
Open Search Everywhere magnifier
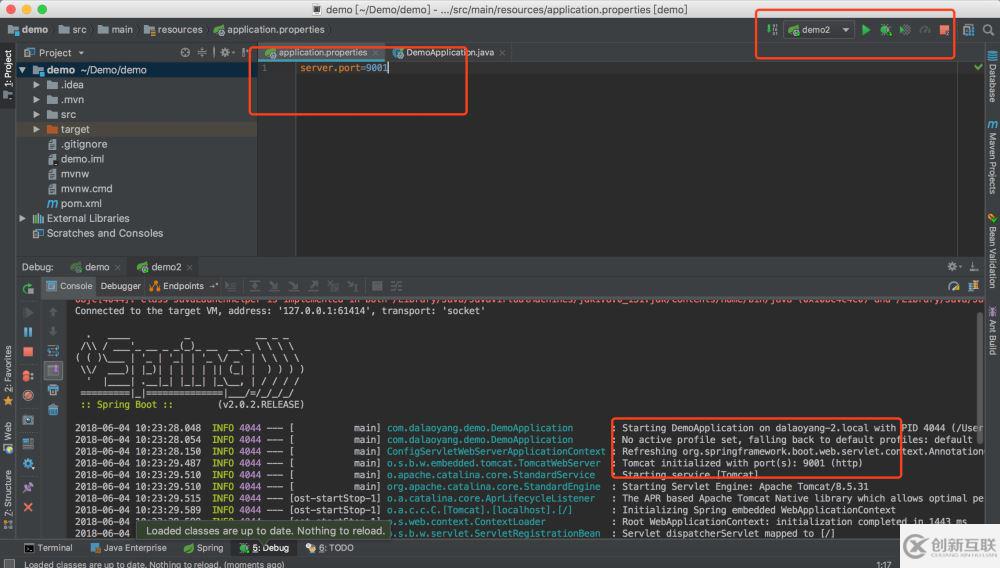[988, 30]
